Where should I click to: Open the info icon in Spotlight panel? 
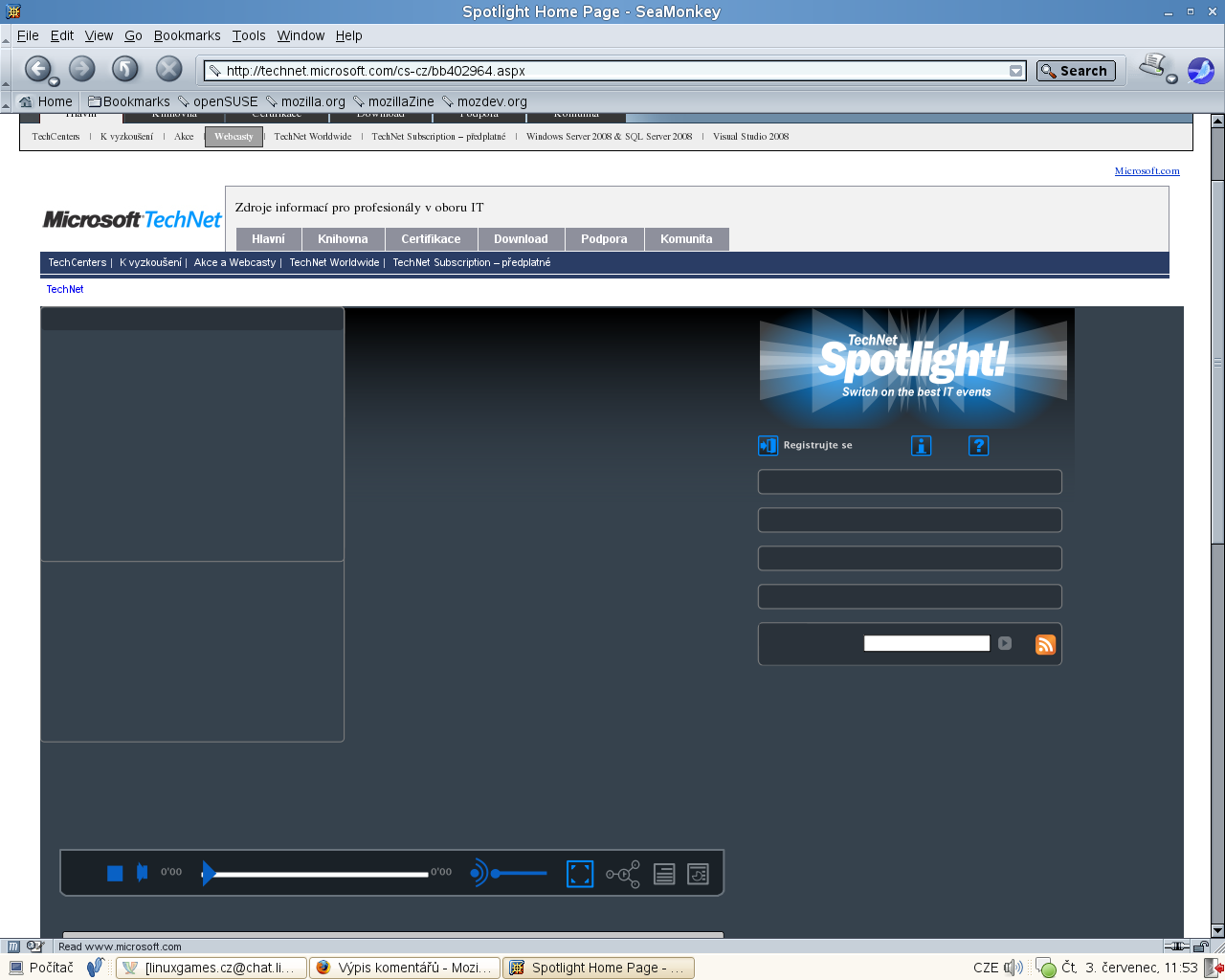pos(921,445)
